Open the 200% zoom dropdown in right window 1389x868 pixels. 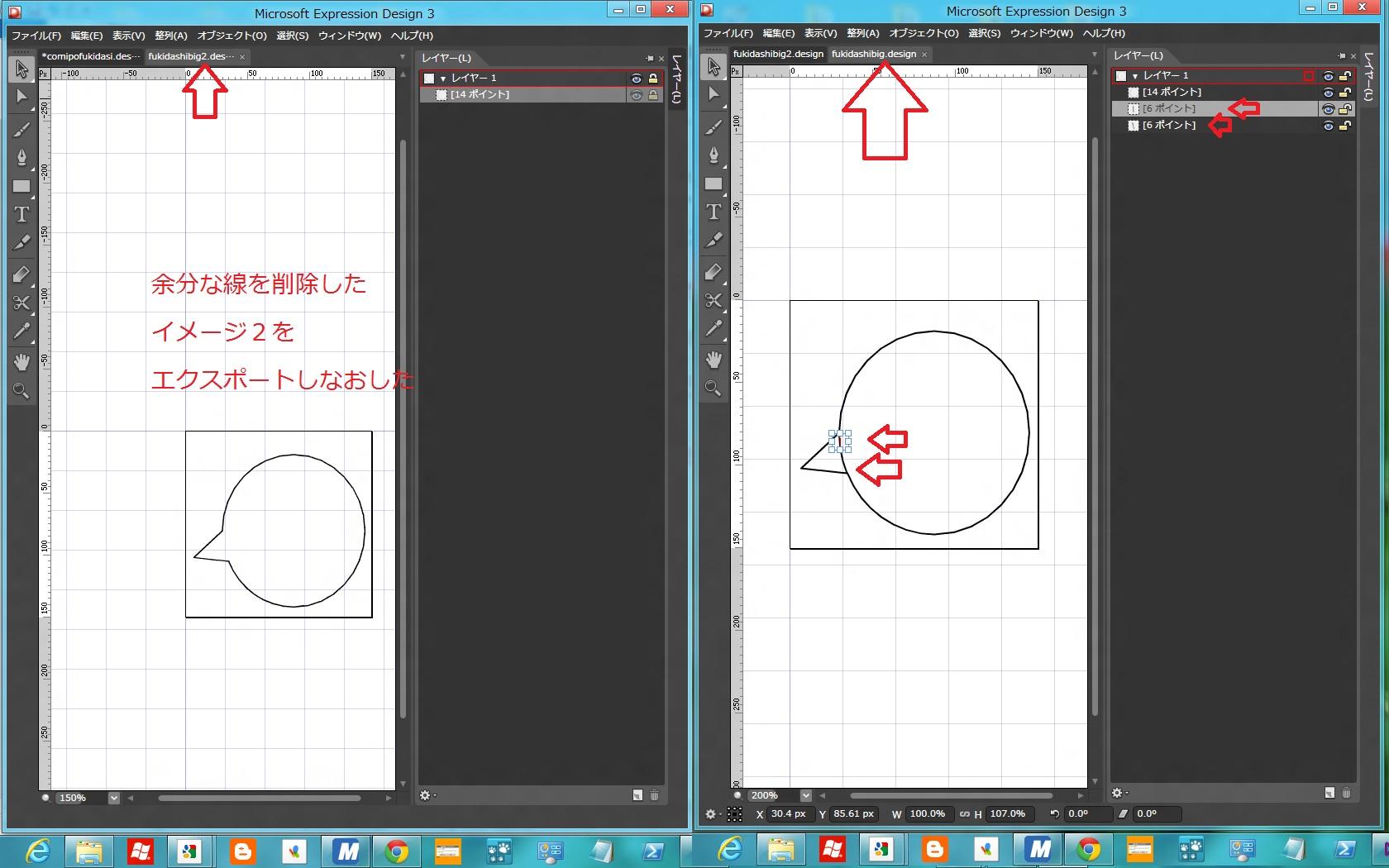click(x=806, y=795)
